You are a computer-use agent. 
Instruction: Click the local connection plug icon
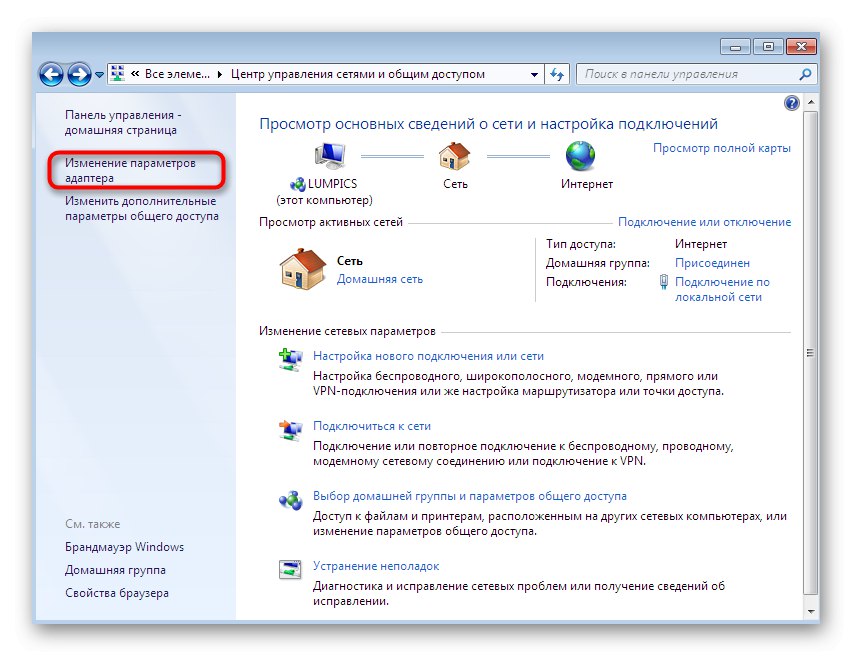(x=663, y=282)
